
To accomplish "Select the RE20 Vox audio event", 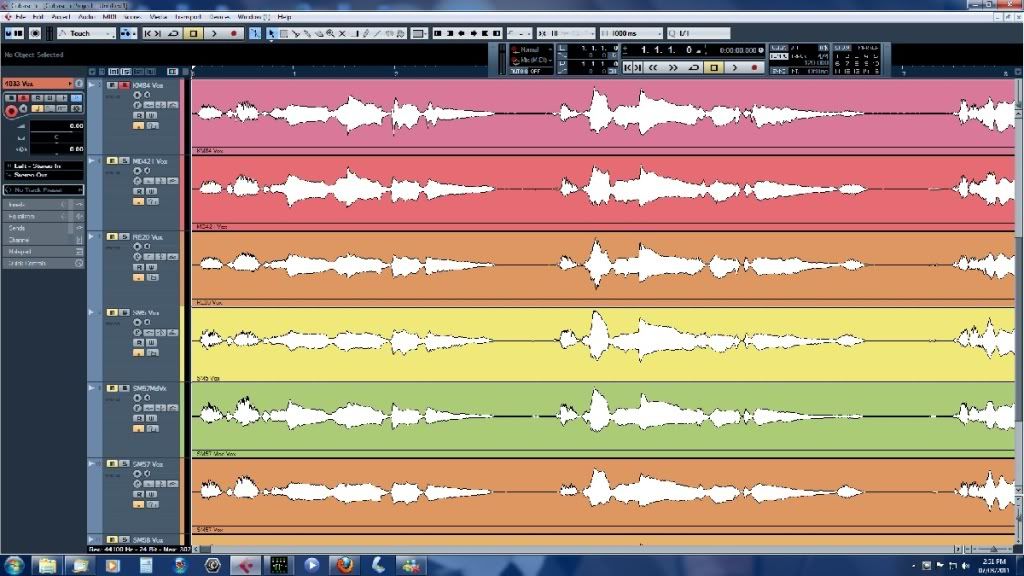I will pos(603,269).
